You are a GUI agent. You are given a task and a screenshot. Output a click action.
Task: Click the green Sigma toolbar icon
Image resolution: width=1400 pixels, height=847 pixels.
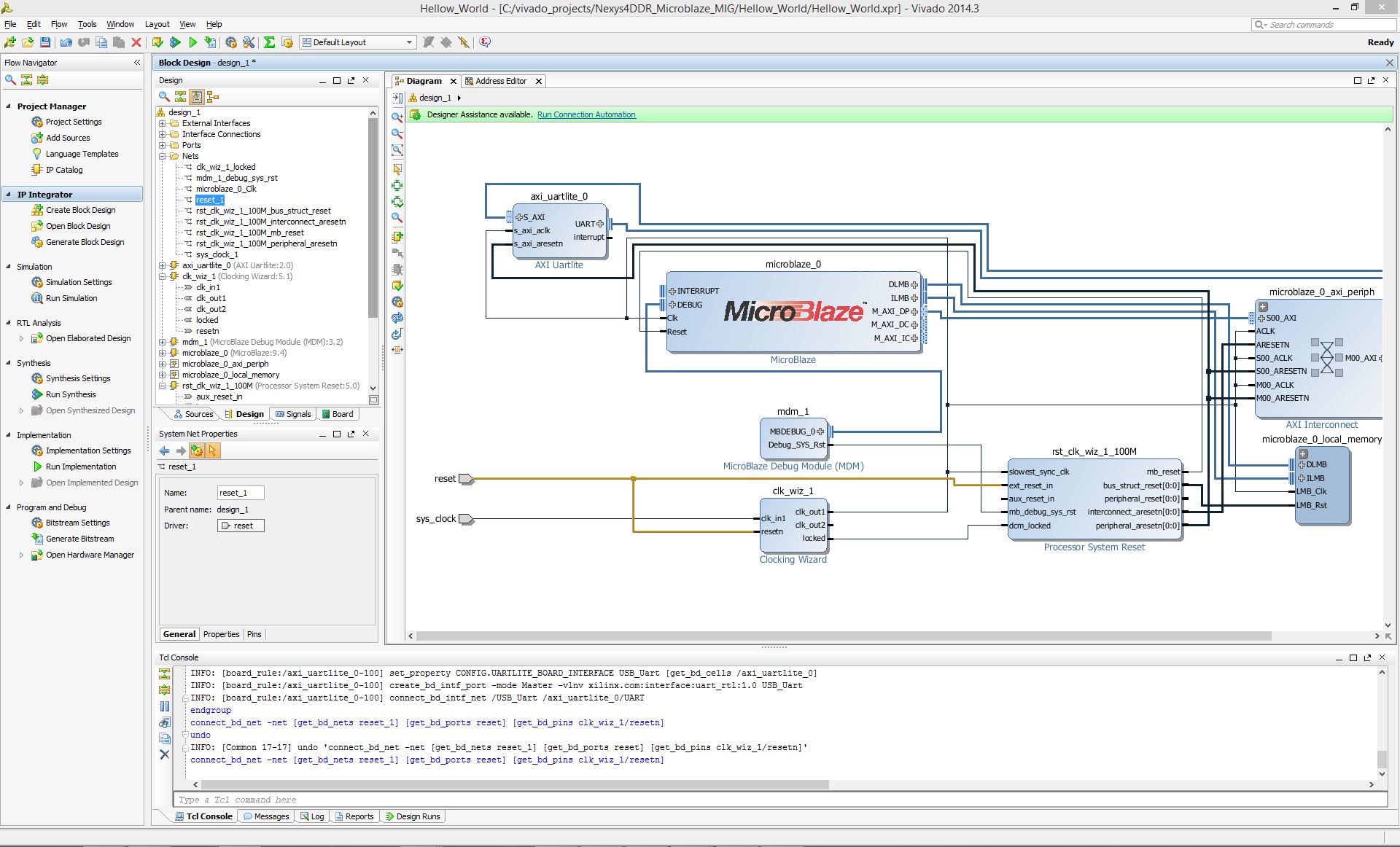pyautogui.click(x=269, y=42)
